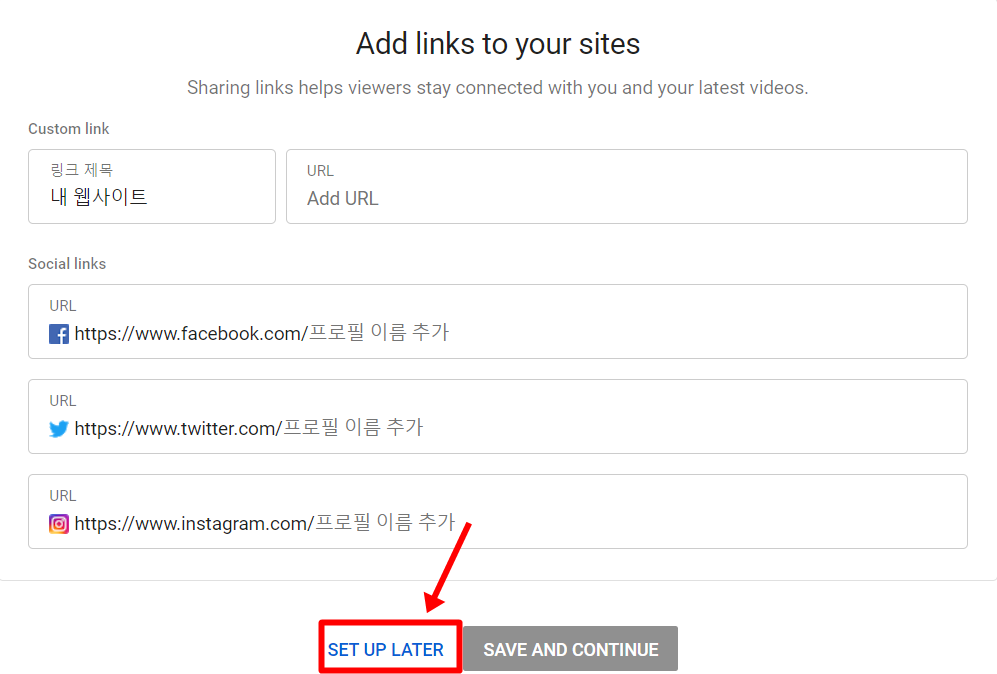Click the 'Custom link' section label
Screen dimensions: 997x674
click(69, 129)
